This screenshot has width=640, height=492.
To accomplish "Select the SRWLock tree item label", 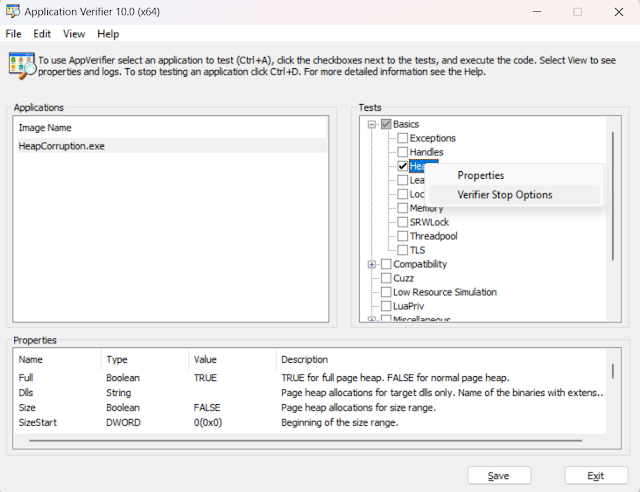I will point(429,222).
